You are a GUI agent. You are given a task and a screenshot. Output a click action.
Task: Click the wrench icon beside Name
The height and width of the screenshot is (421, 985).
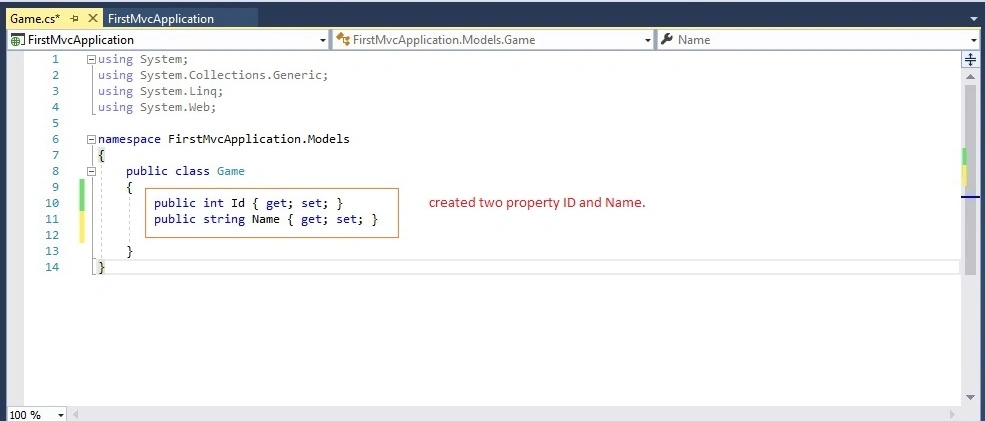(x=667, y=40)
